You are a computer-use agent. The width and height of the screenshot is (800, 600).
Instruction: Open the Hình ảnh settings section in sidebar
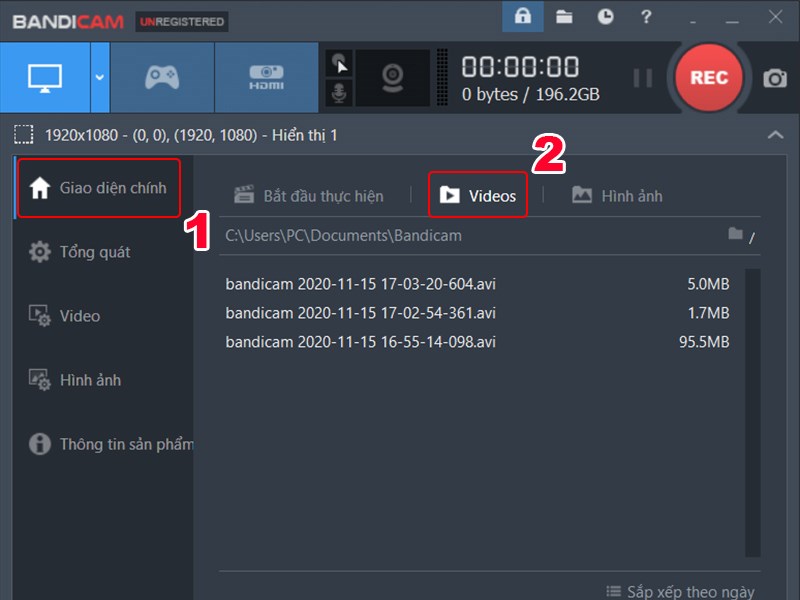pos(75,380)
